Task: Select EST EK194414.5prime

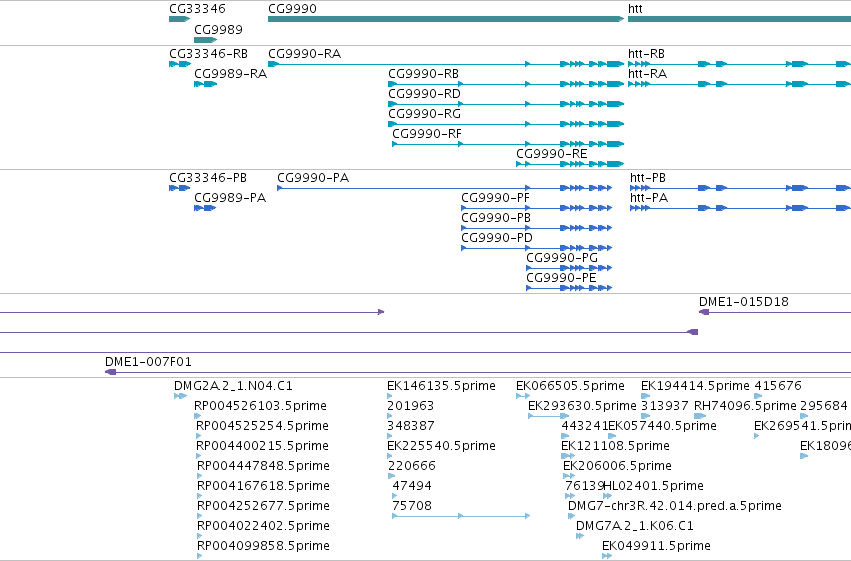Action: pos(695,386)
